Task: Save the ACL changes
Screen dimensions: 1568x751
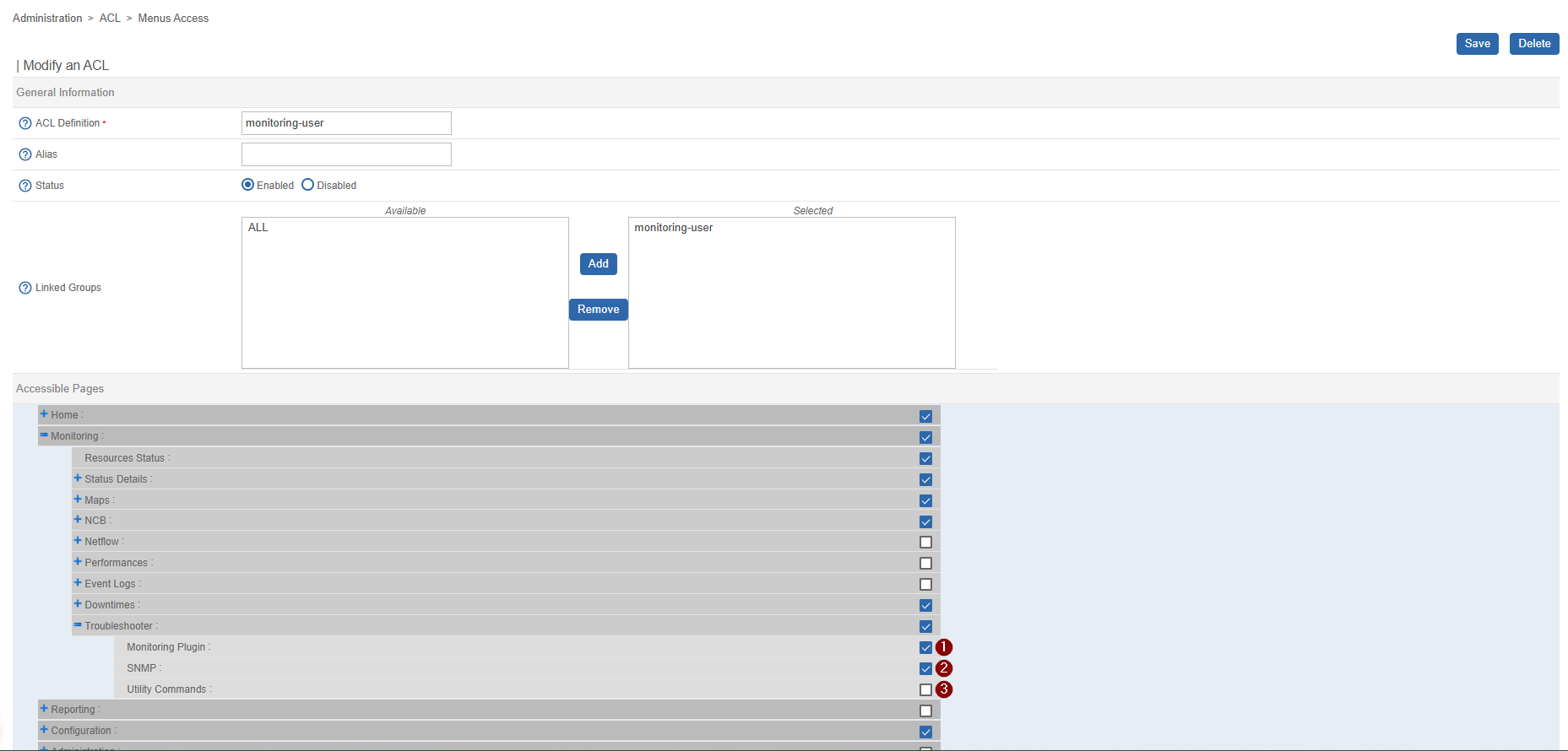Action: coord(1477,44)
